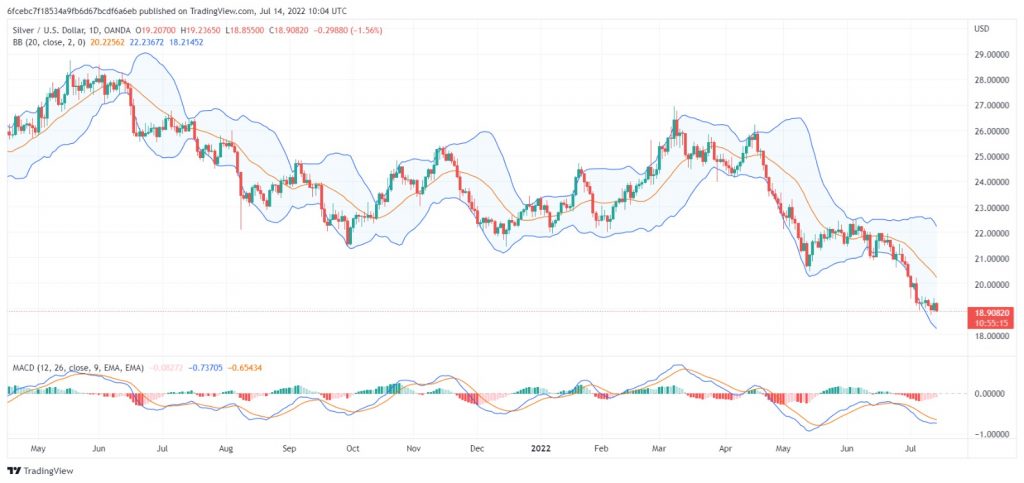Click the TradingView logo icon
1024x483 pixels.
coord(13,470)
